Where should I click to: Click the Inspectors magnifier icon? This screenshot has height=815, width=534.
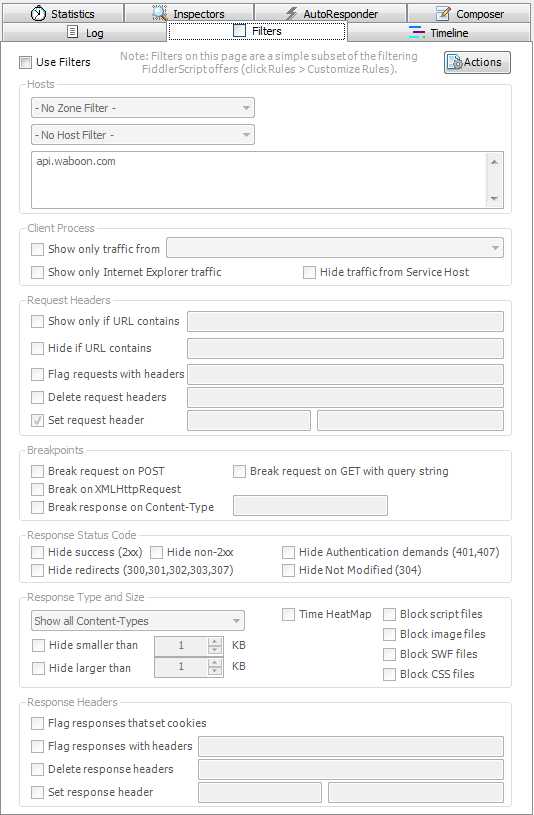click(160, 12)
